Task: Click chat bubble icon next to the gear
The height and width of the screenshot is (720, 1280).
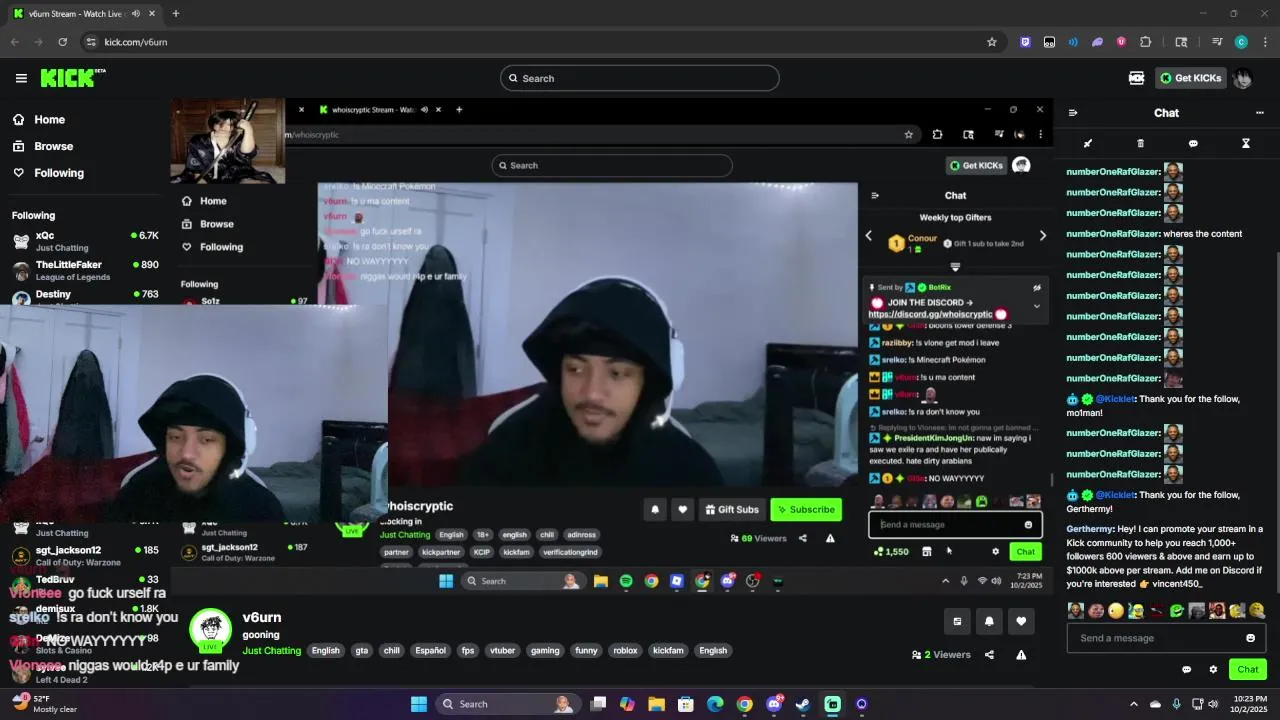Action: click(1187, 670)
